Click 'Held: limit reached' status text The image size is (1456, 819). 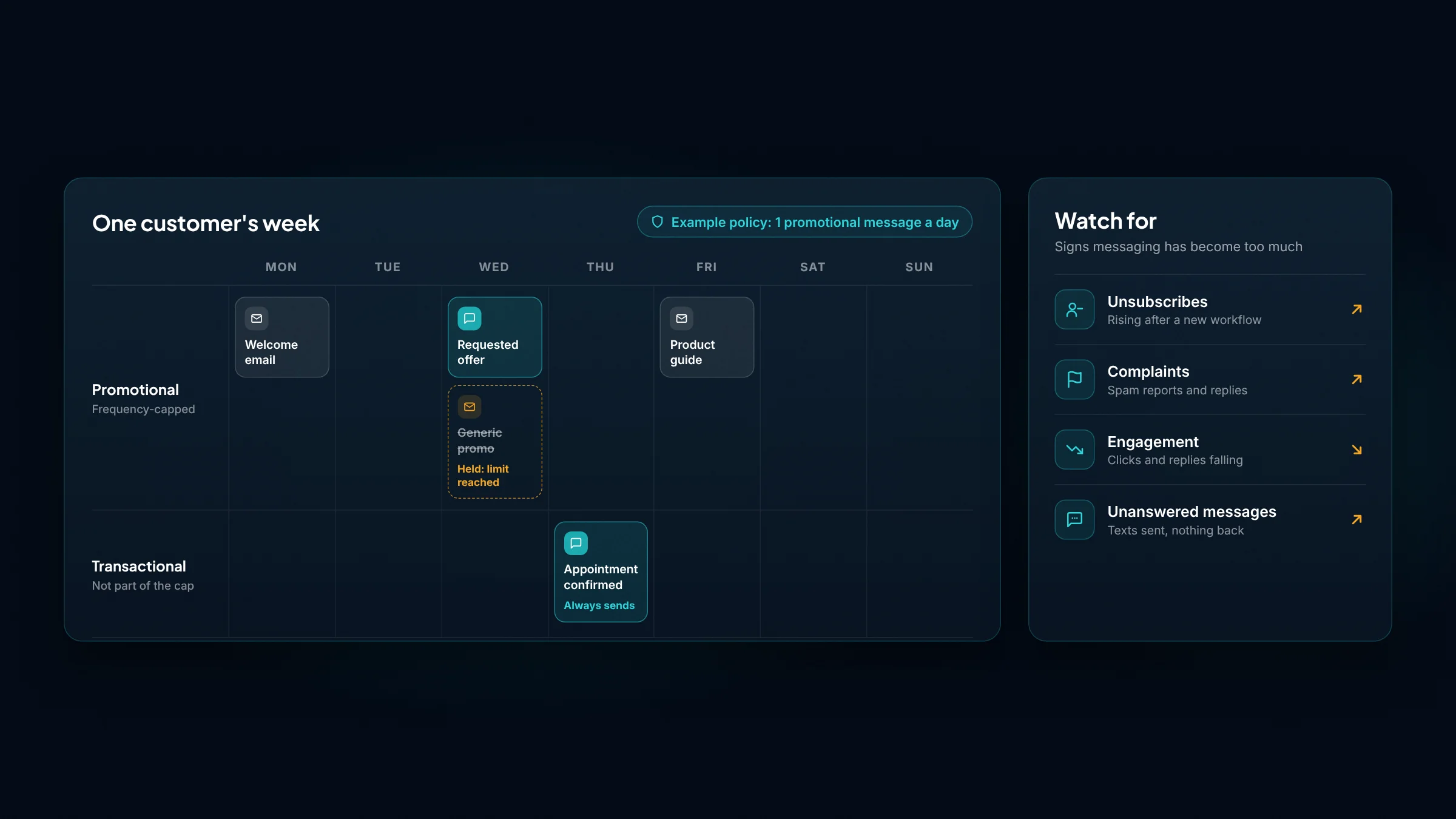[x=483, y=476]
